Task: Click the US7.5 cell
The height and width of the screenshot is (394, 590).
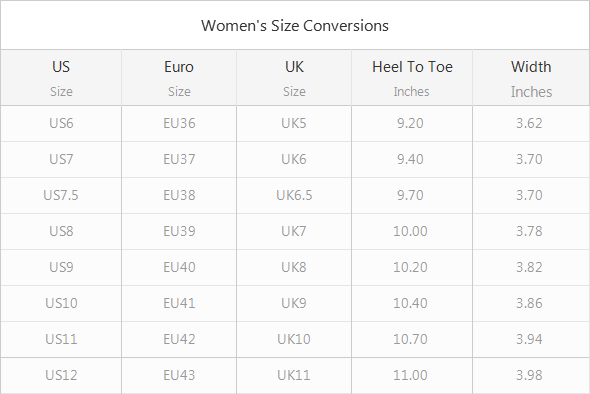Action: pos(61,196)
